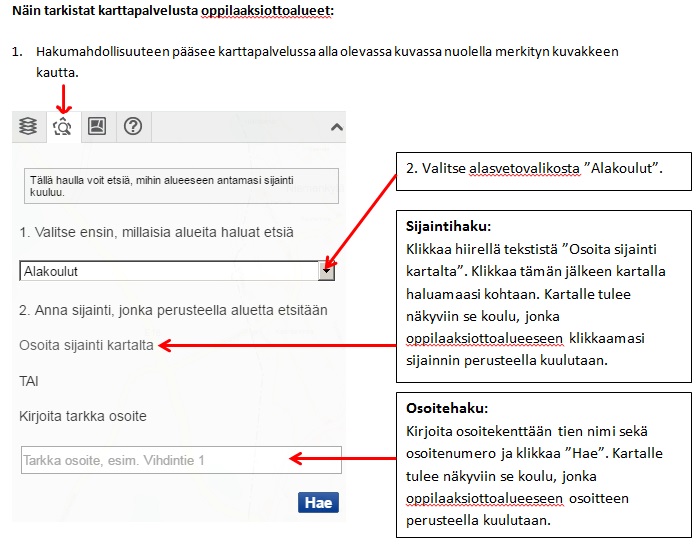
Task: Click the 'Valitse alasvetovalikosta' instruction box
Action: 543,171
